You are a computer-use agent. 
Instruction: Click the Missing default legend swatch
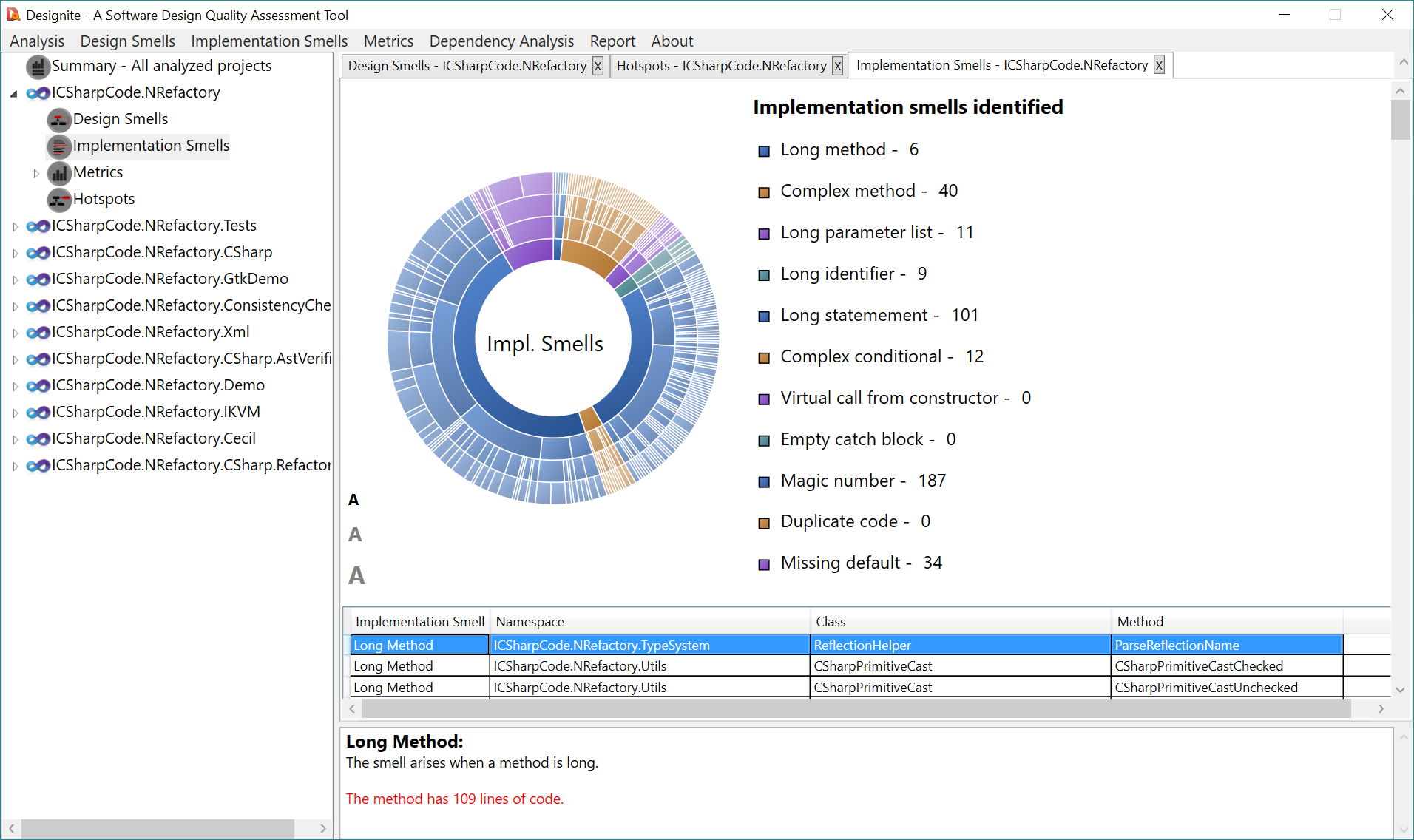[764, 565]
